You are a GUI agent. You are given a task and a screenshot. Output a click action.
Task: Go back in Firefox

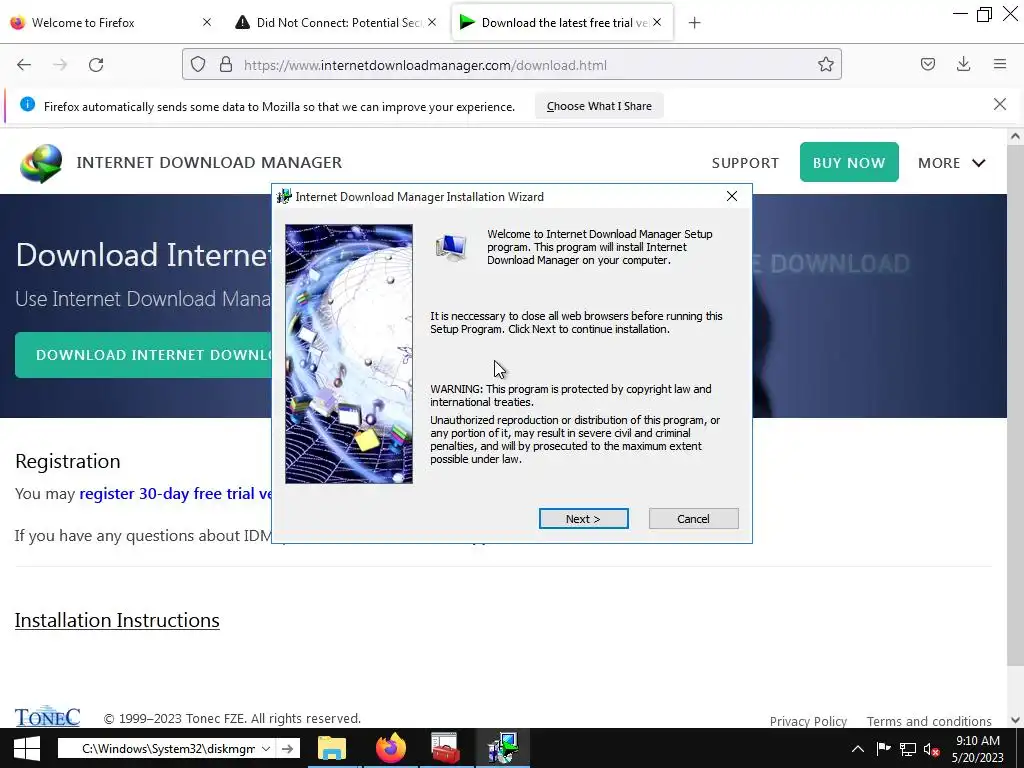tap(24, 65)
